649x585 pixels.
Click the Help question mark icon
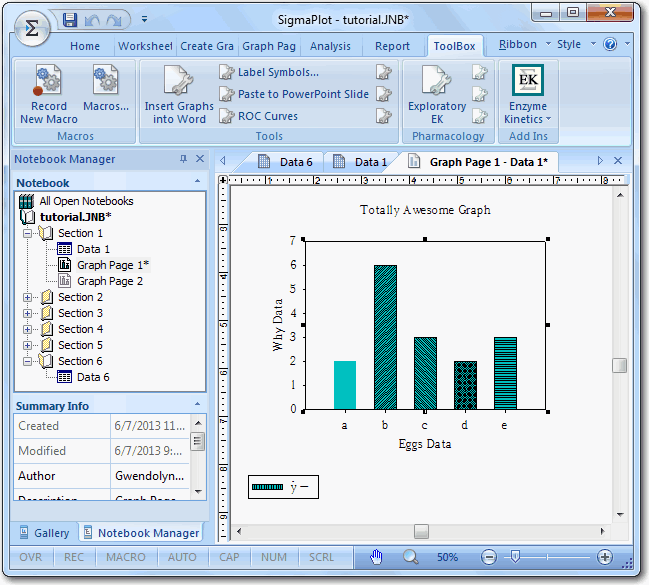coord(610,44)
